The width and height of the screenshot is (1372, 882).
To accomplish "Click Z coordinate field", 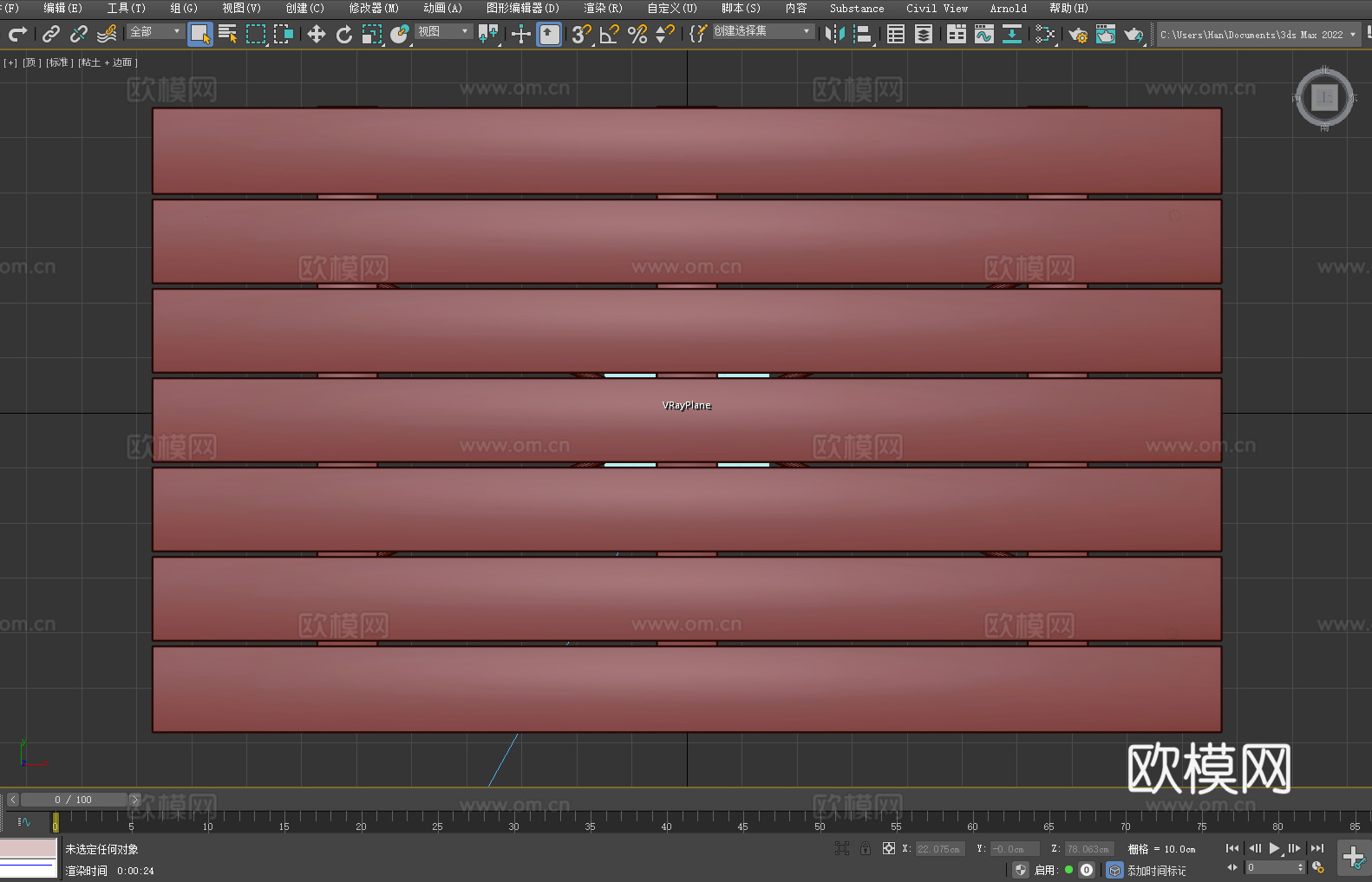I will 1088,849.
